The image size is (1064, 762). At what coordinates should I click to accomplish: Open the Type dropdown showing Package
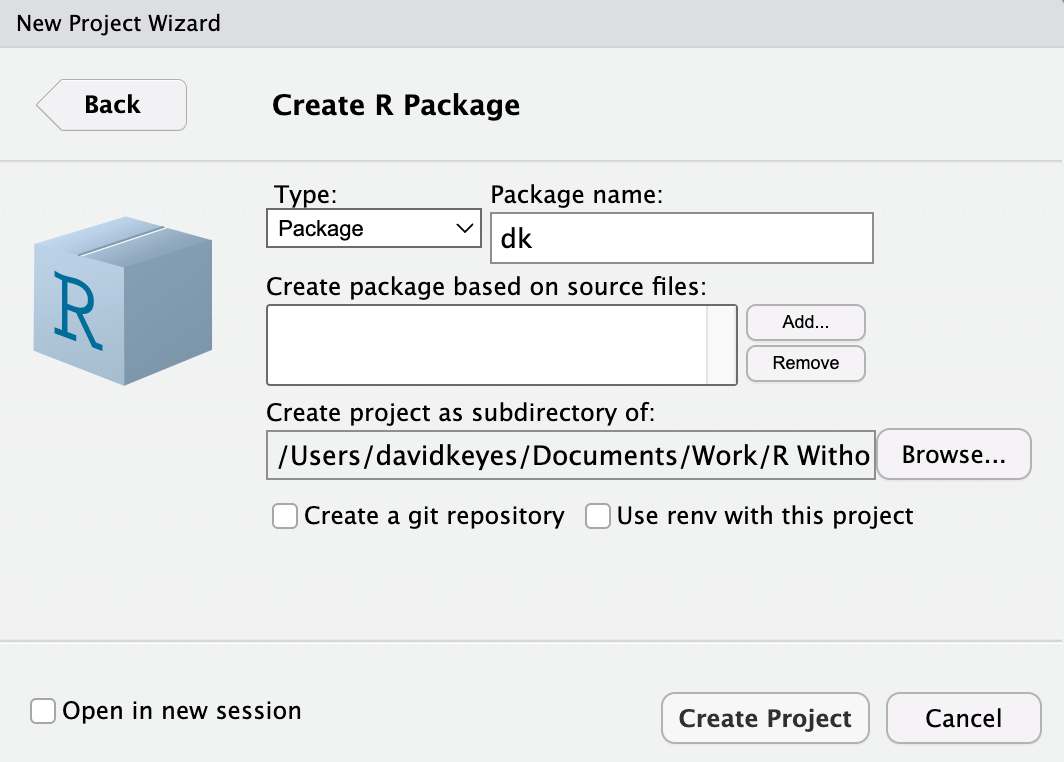pyautogui.click(x=373, y=228)
